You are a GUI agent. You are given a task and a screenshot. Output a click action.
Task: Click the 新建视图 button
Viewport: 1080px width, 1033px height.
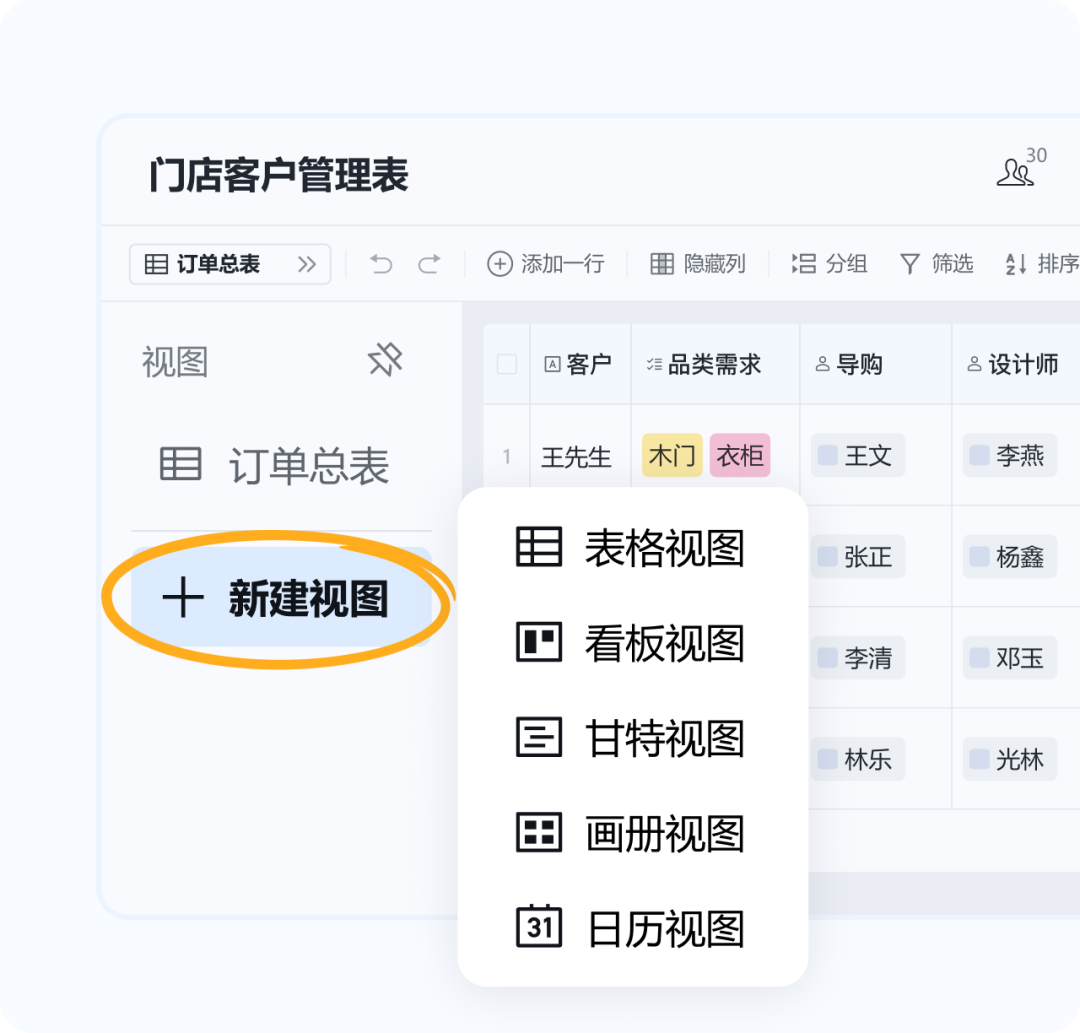coord(277,596)
